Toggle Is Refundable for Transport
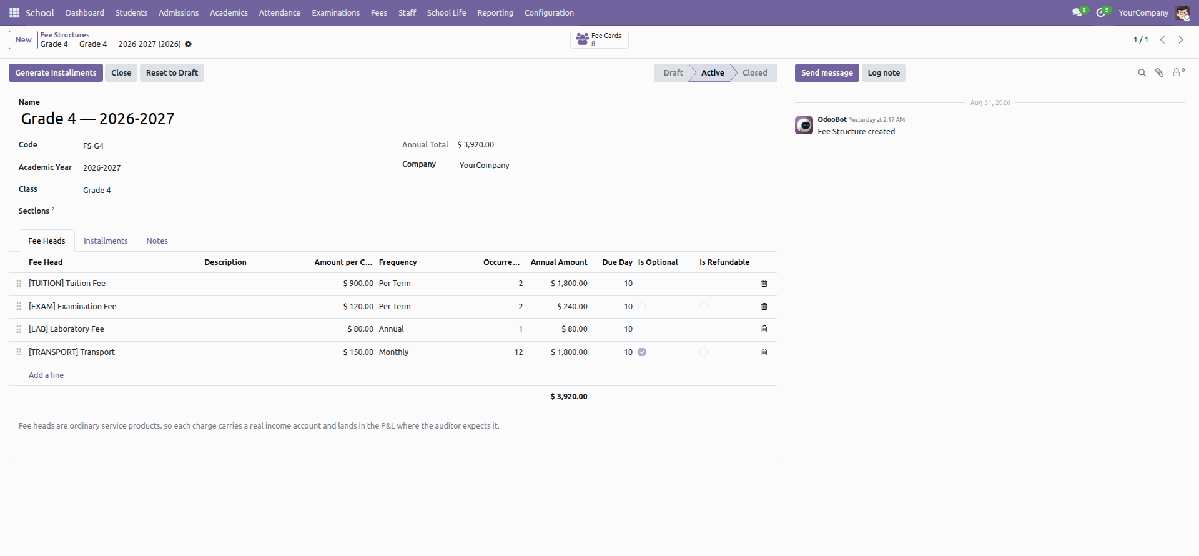Screen dimensions: 1199x556 click(x=703, y=352)
